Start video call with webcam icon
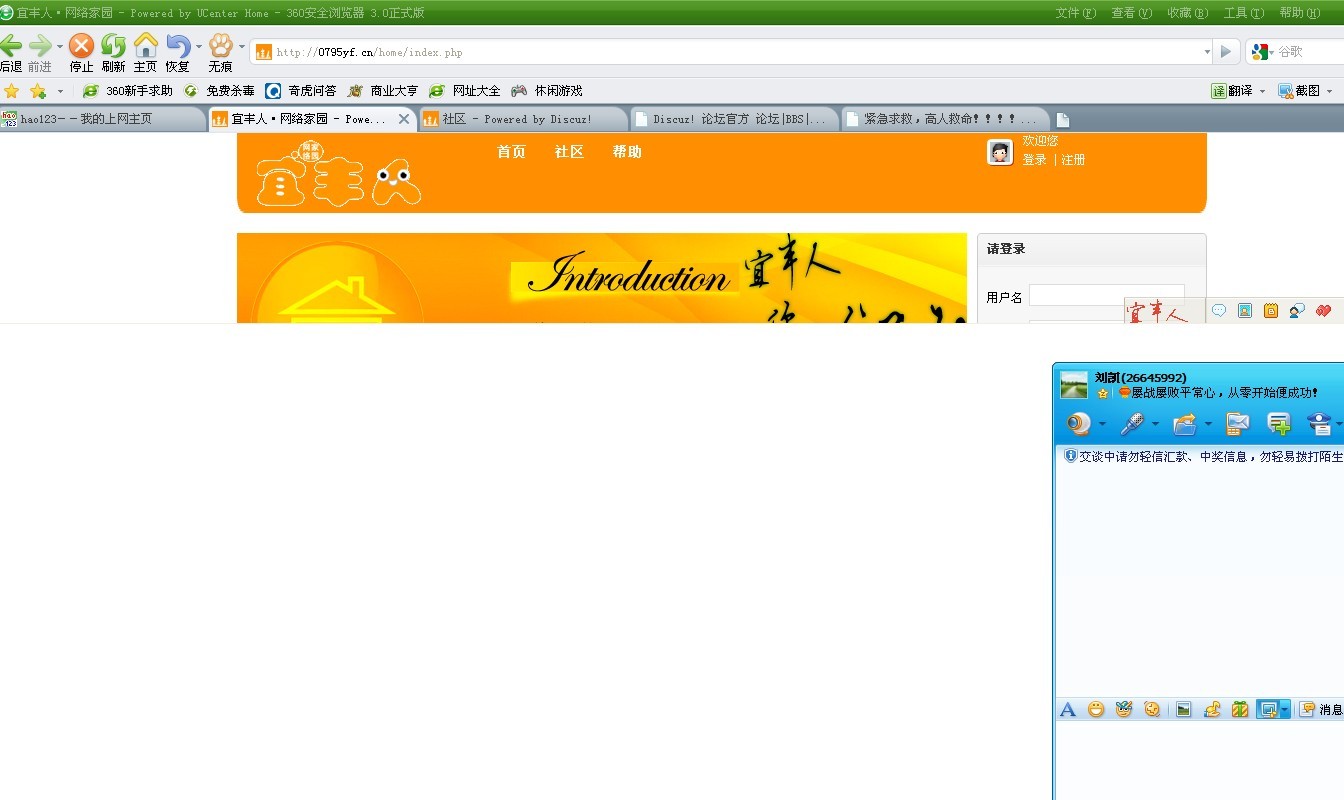The width and height of the screenshot is (1344, 800). click(1078, 424)
